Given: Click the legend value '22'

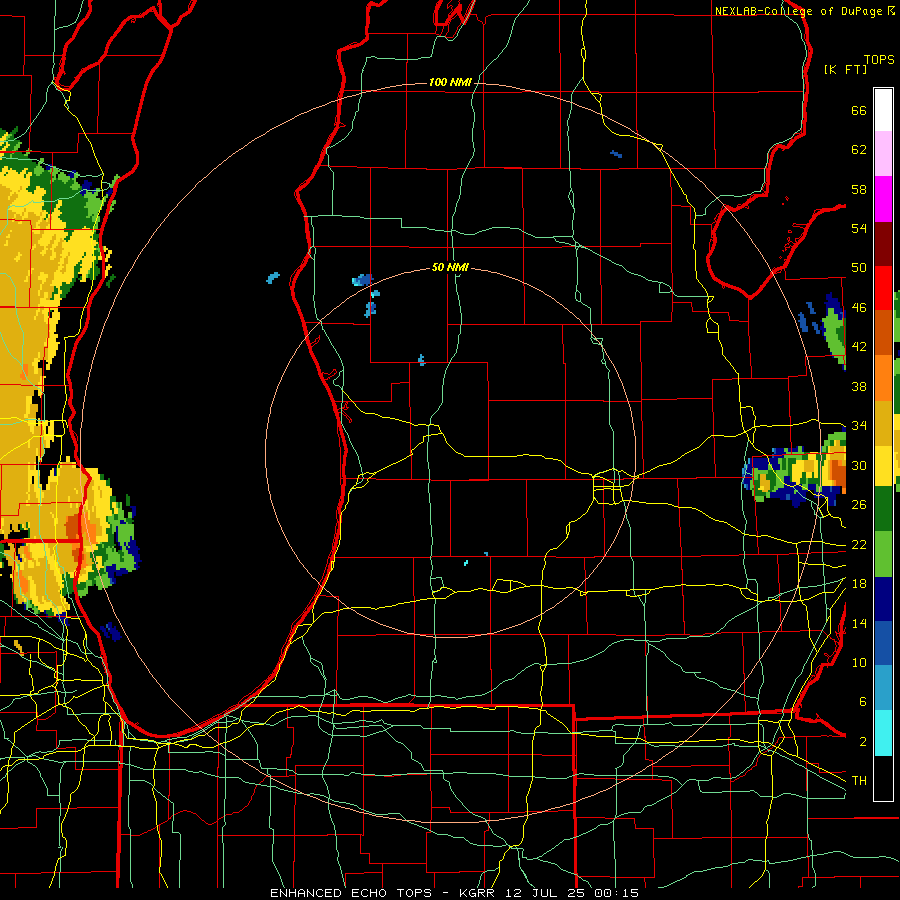Looking at the screenshot, I should tap(859, 545).
